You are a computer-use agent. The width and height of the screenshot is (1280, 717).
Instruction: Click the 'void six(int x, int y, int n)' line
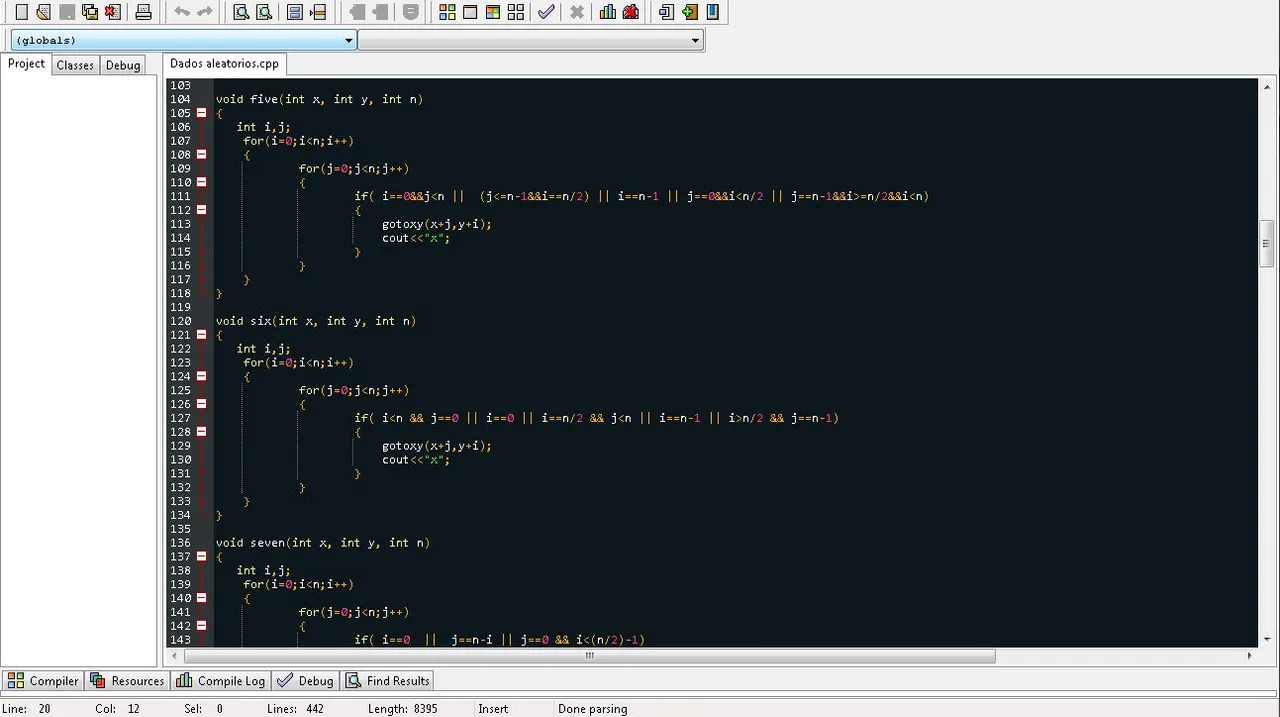316,321
